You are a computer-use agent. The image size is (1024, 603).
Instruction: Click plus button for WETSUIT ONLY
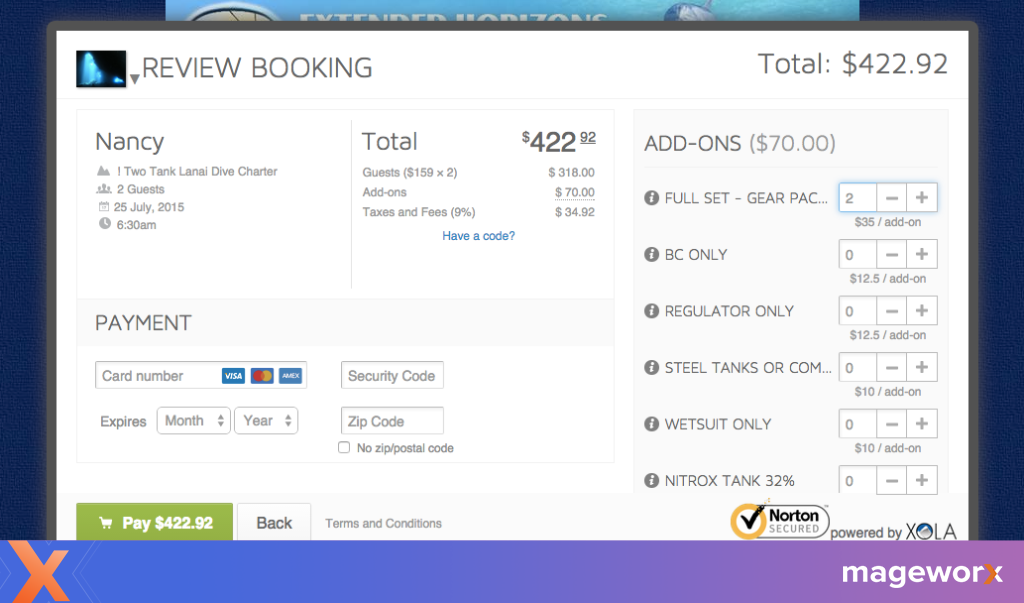(x=921, y=423)
